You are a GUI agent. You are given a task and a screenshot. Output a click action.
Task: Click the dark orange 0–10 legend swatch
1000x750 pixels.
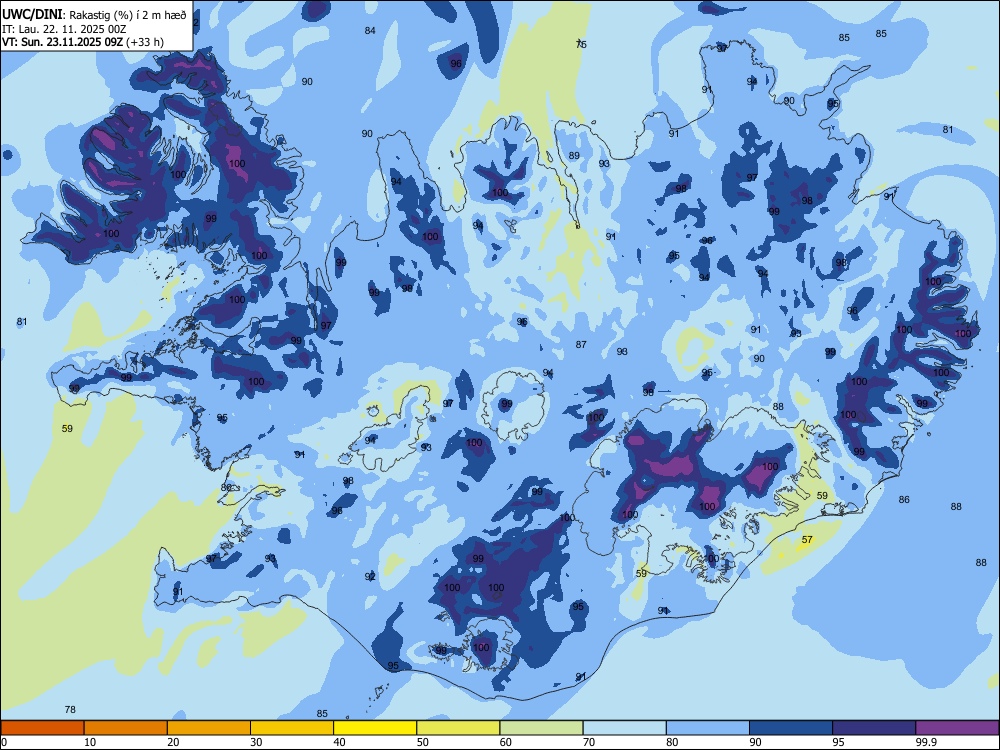tap(42, 728)
